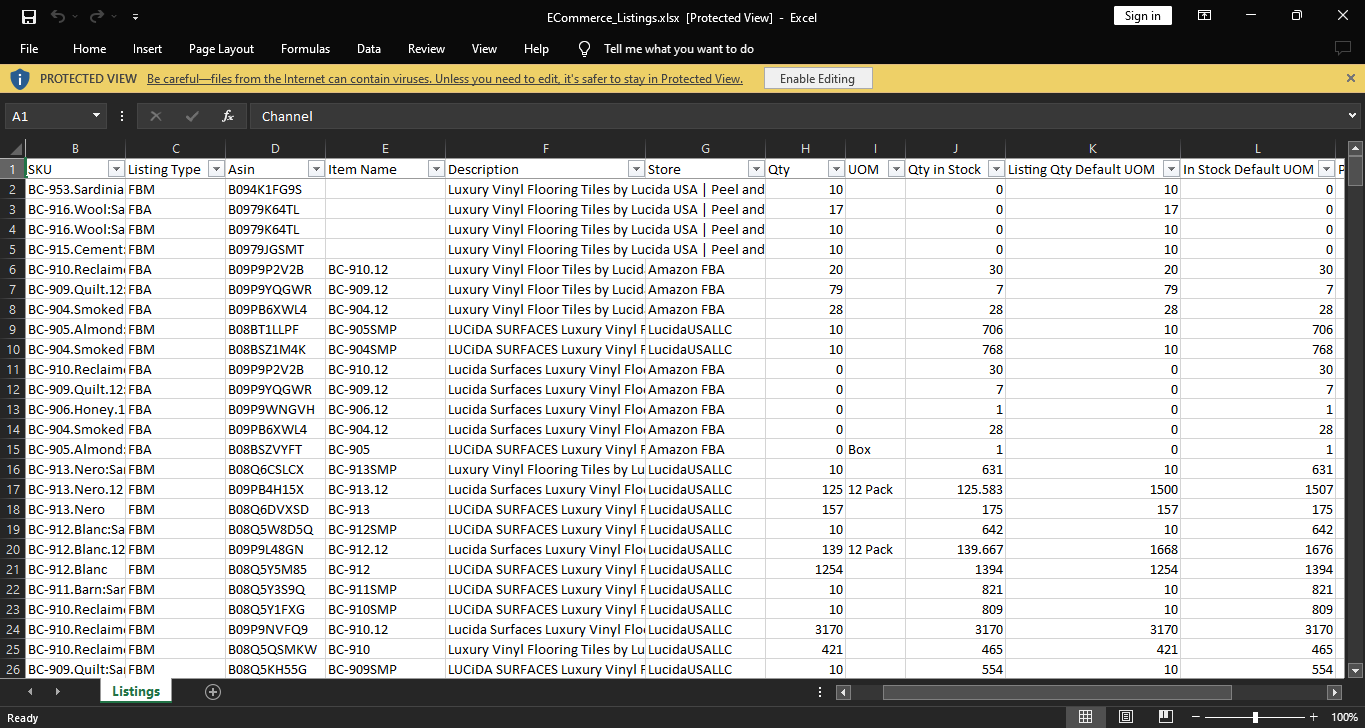Click the zoom slider handle

1255,717
